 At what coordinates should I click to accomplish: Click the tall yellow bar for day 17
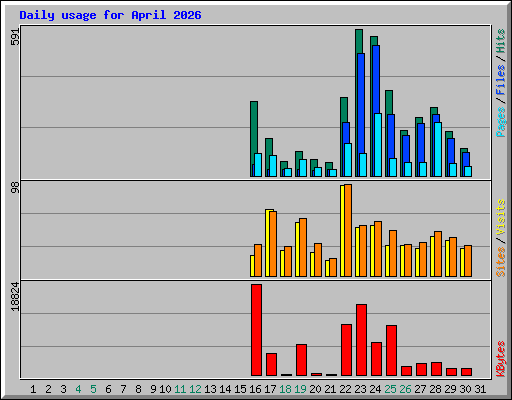tap(268, 243)
